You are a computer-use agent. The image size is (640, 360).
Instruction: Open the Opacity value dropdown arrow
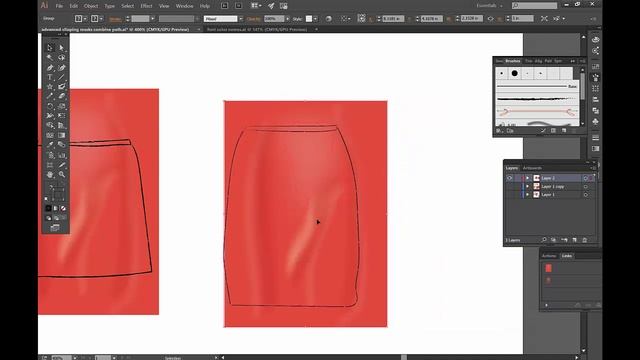(x=287, y=19)
